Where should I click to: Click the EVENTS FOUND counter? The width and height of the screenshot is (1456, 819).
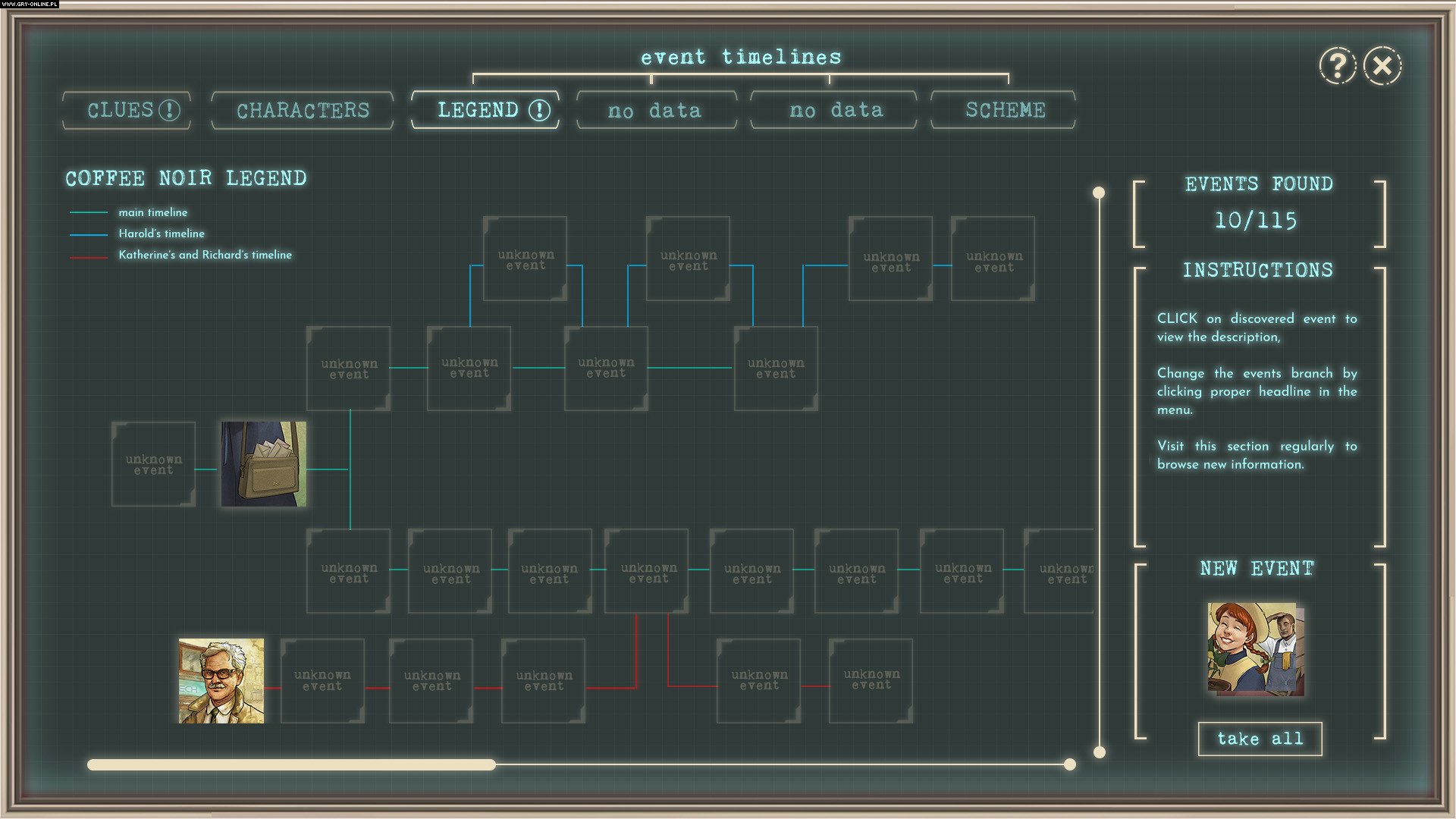point(1258,202)
